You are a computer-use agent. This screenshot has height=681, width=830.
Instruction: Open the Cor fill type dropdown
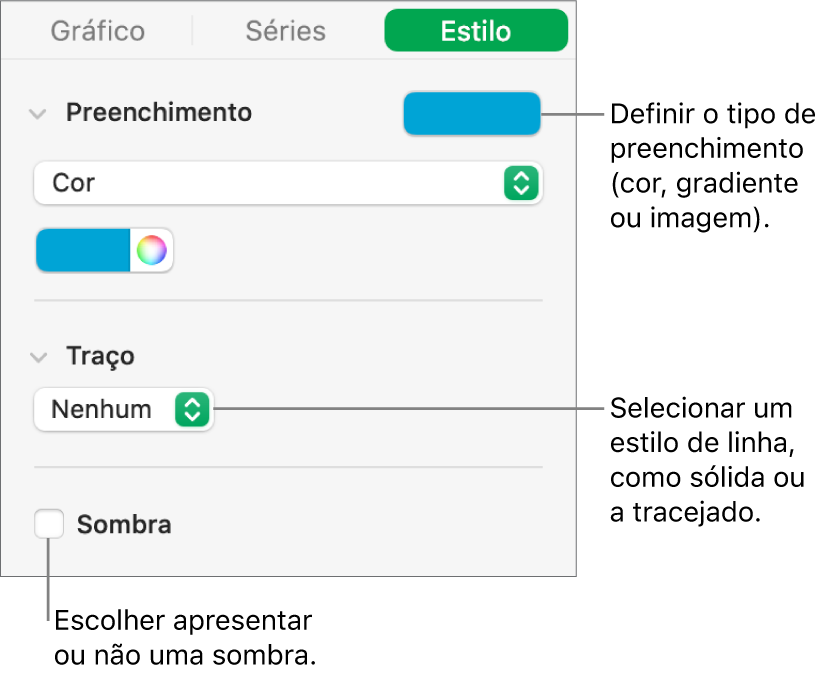point(287,183)
